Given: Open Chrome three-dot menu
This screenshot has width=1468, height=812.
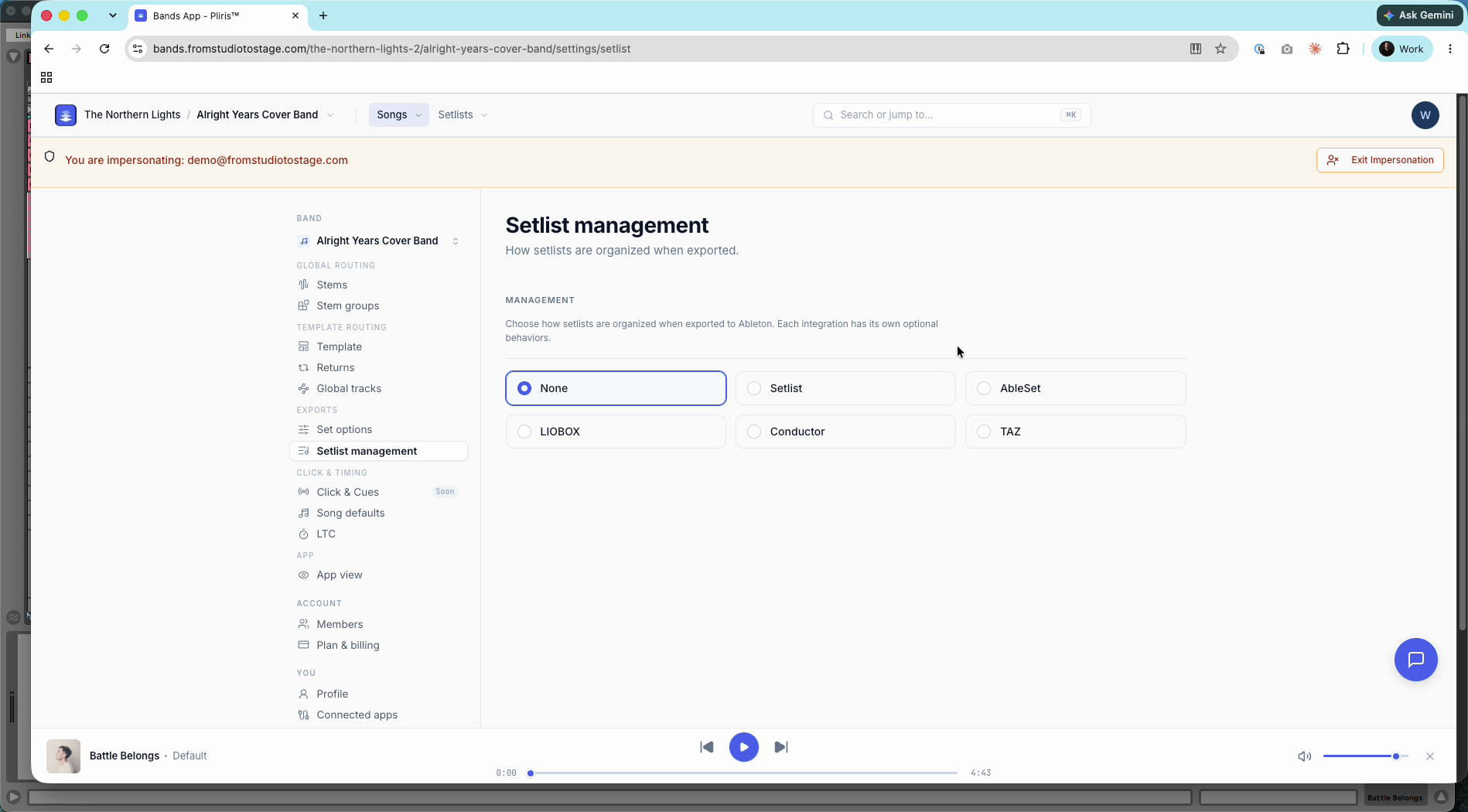Looking at the screenshot, I should tap(1450, 49).
